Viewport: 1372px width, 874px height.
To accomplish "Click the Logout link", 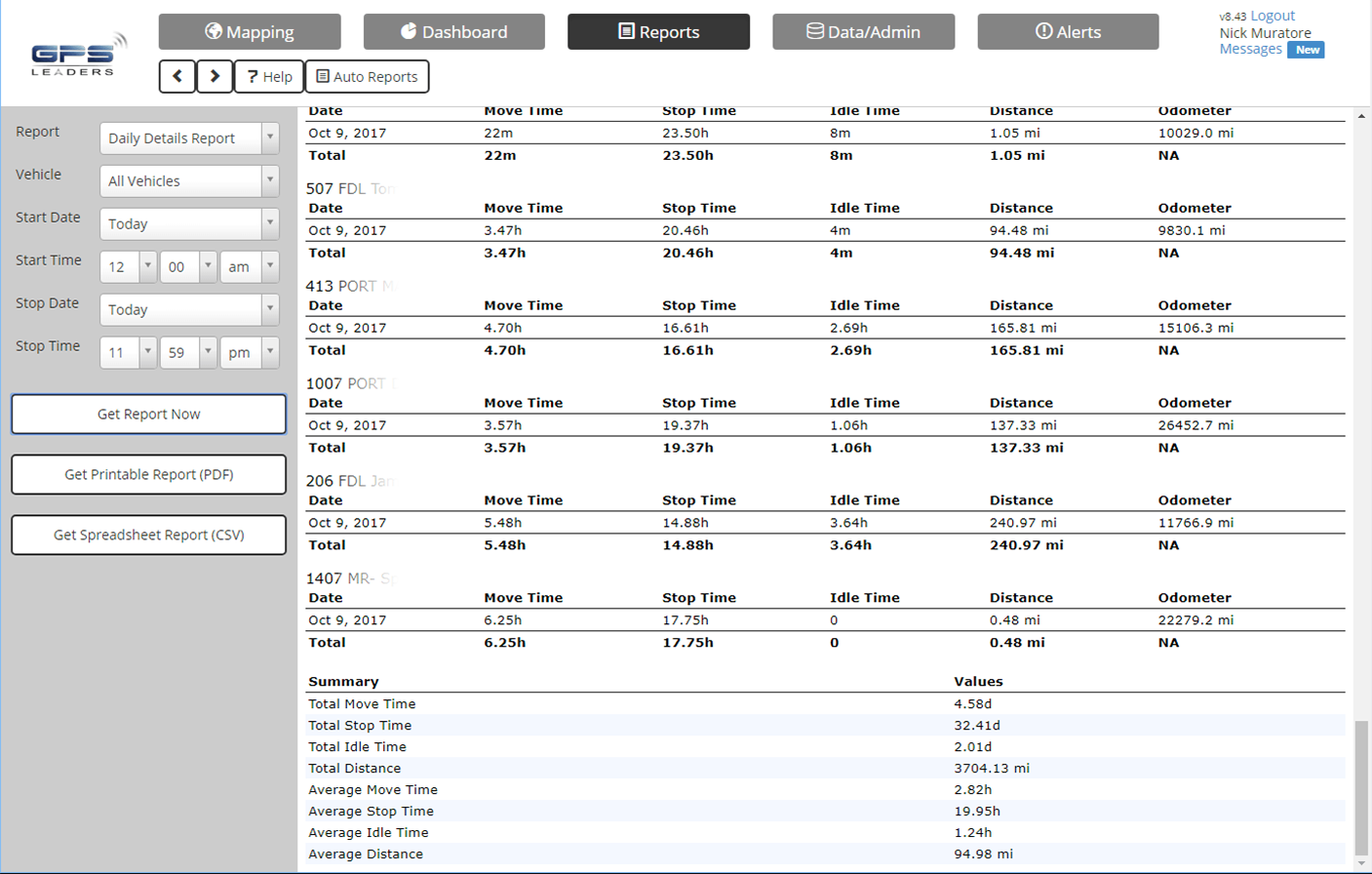I will click(x=1273, y=16).
